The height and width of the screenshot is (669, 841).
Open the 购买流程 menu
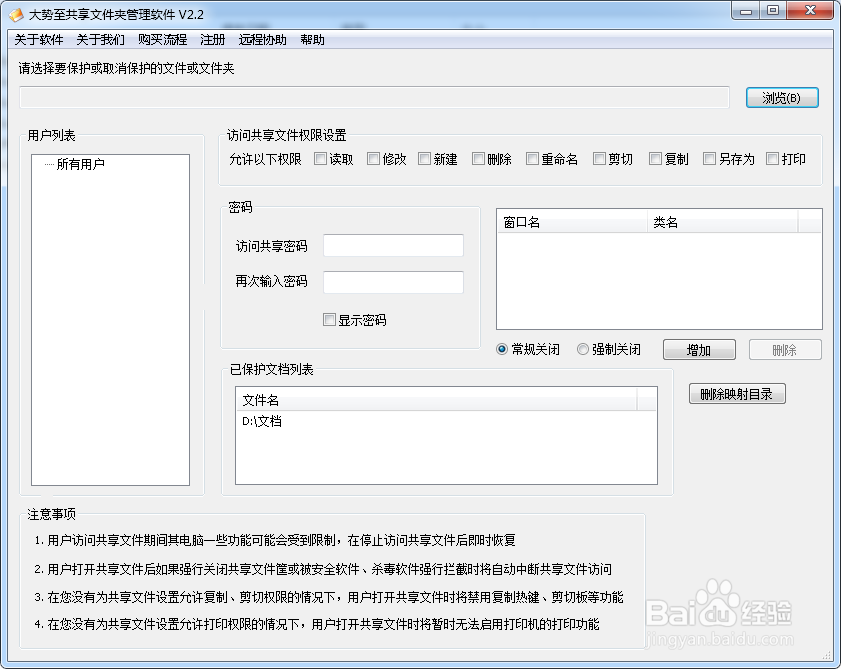tap(162, 40)
